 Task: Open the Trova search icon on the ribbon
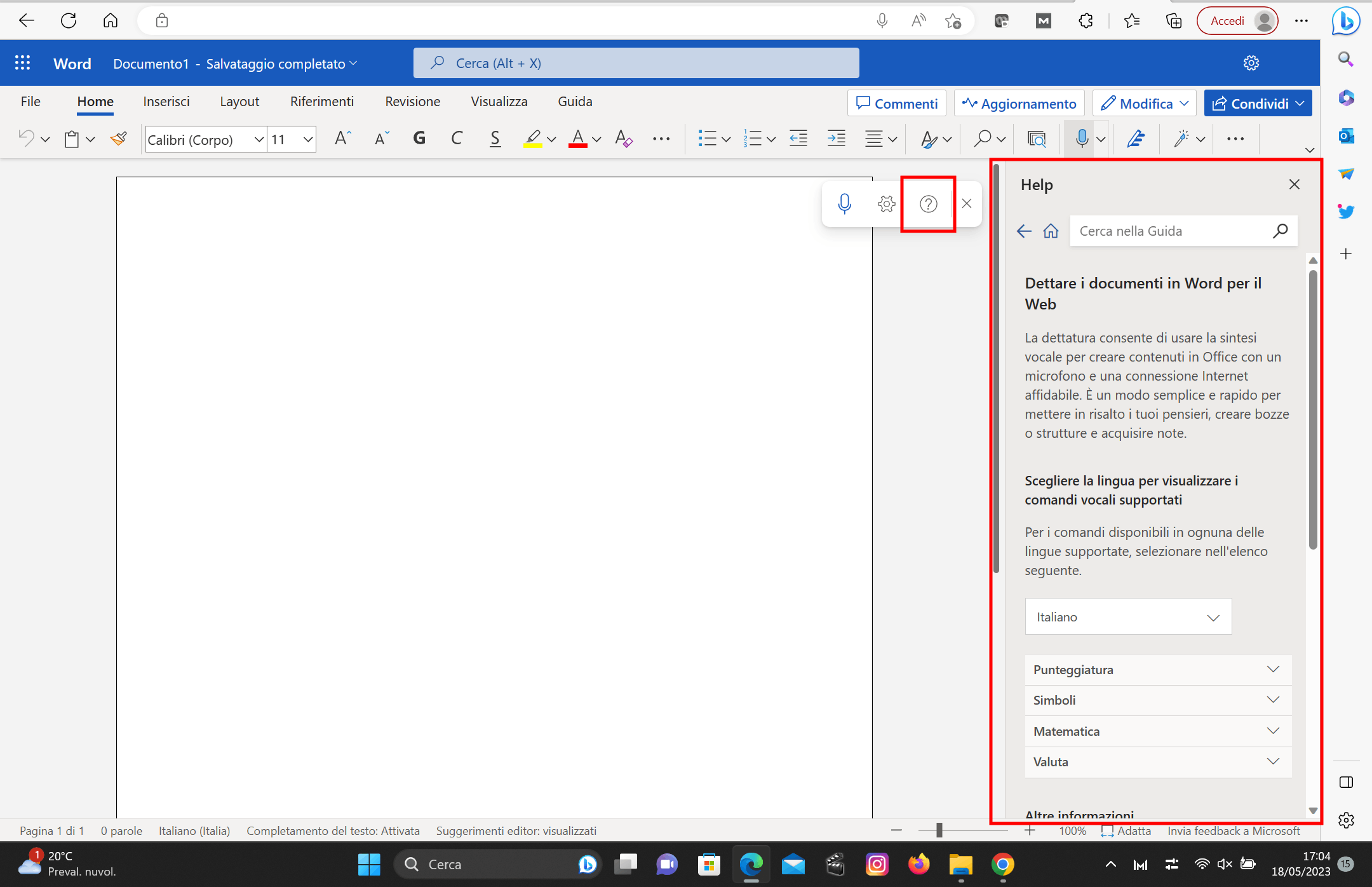981,139
